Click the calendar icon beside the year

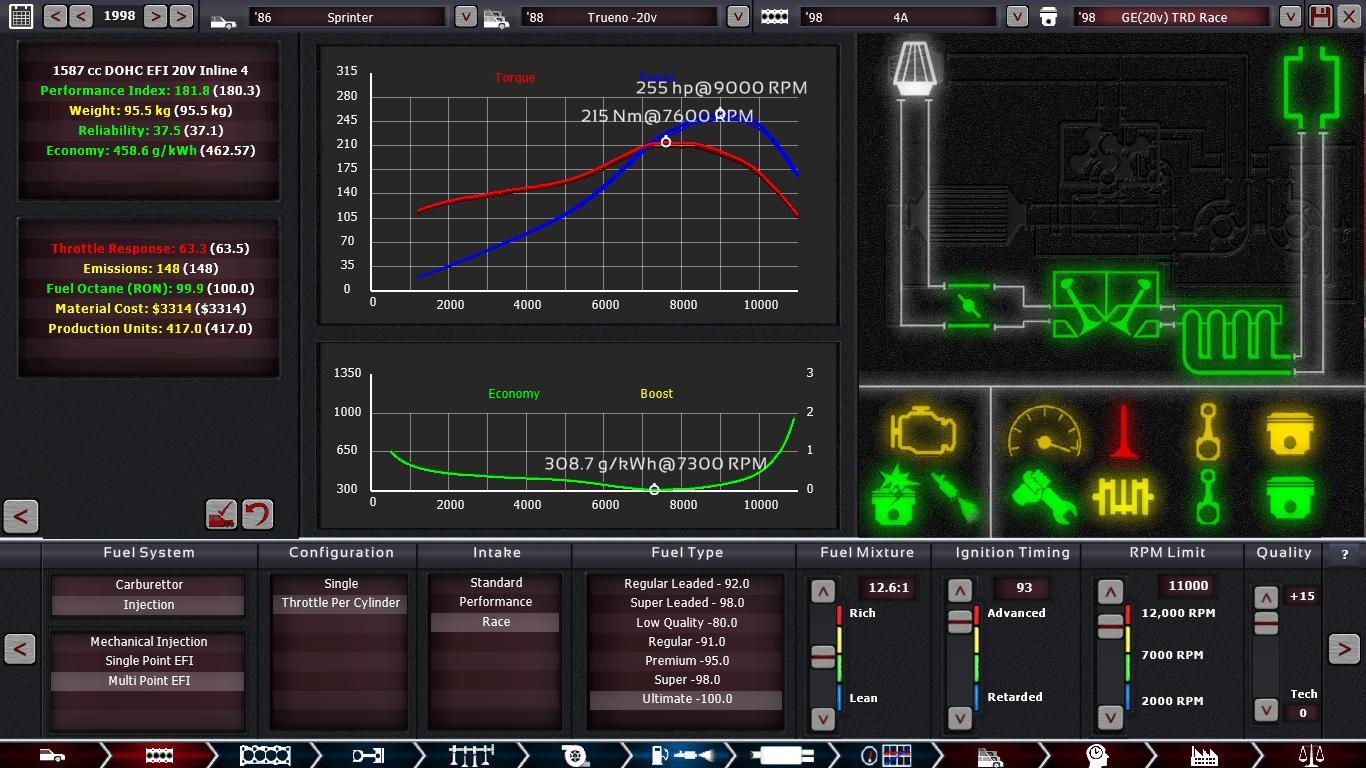(x=20, y=16)
